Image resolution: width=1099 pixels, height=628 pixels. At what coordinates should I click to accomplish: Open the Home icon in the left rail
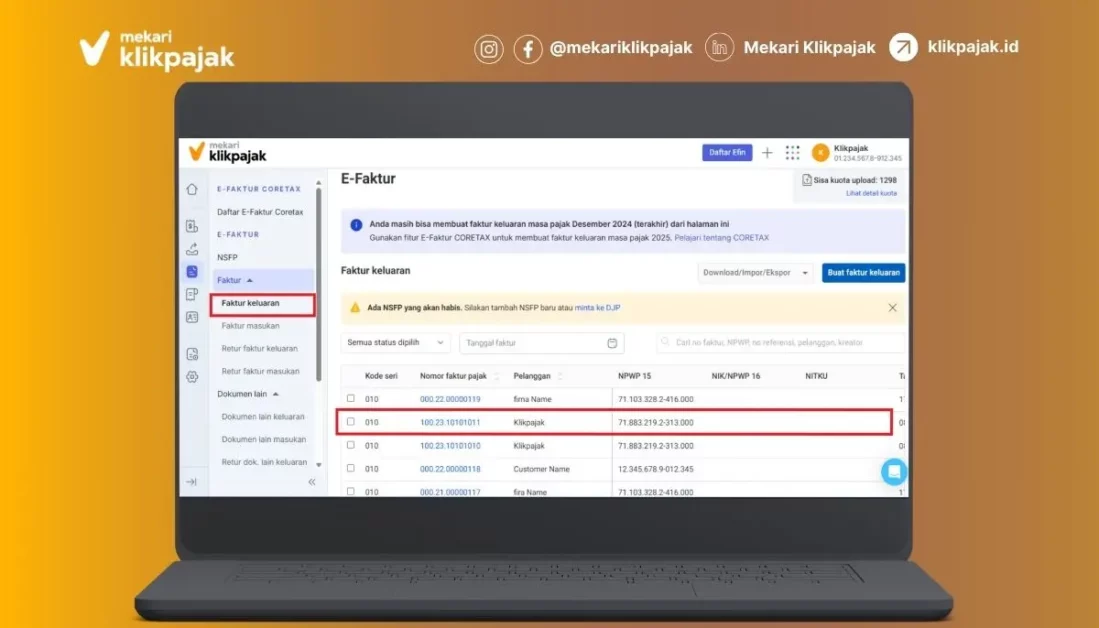pyautogui.click(x=192, y=189)
